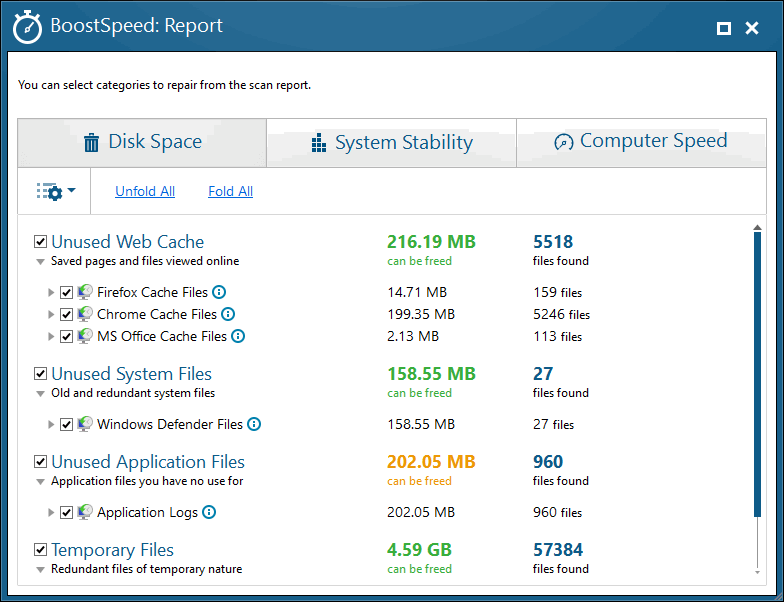Image resolution: width=784 pixels, height=602 pixels.
Task: Expand the Windows Defender Files row
Action: point(50,424)
